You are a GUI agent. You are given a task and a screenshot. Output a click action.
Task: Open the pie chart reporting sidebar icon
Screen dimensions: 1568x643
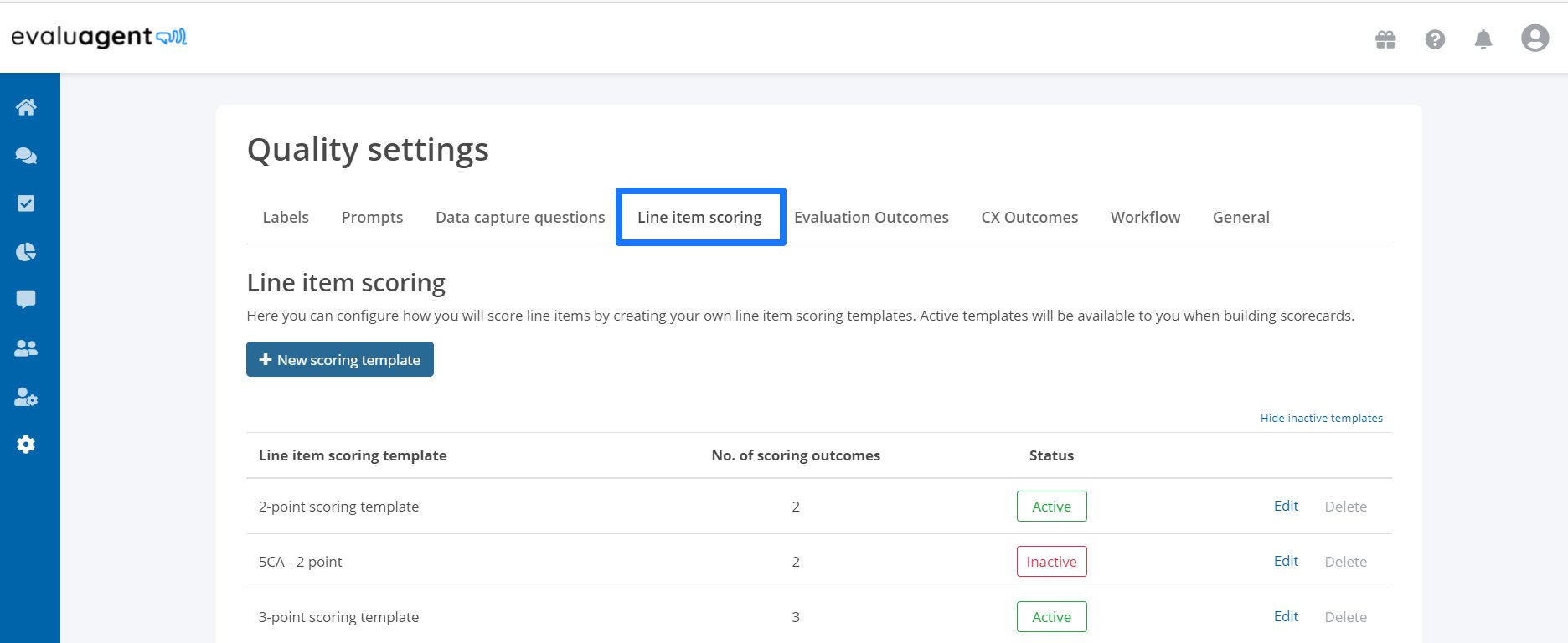tap(26, 252)
